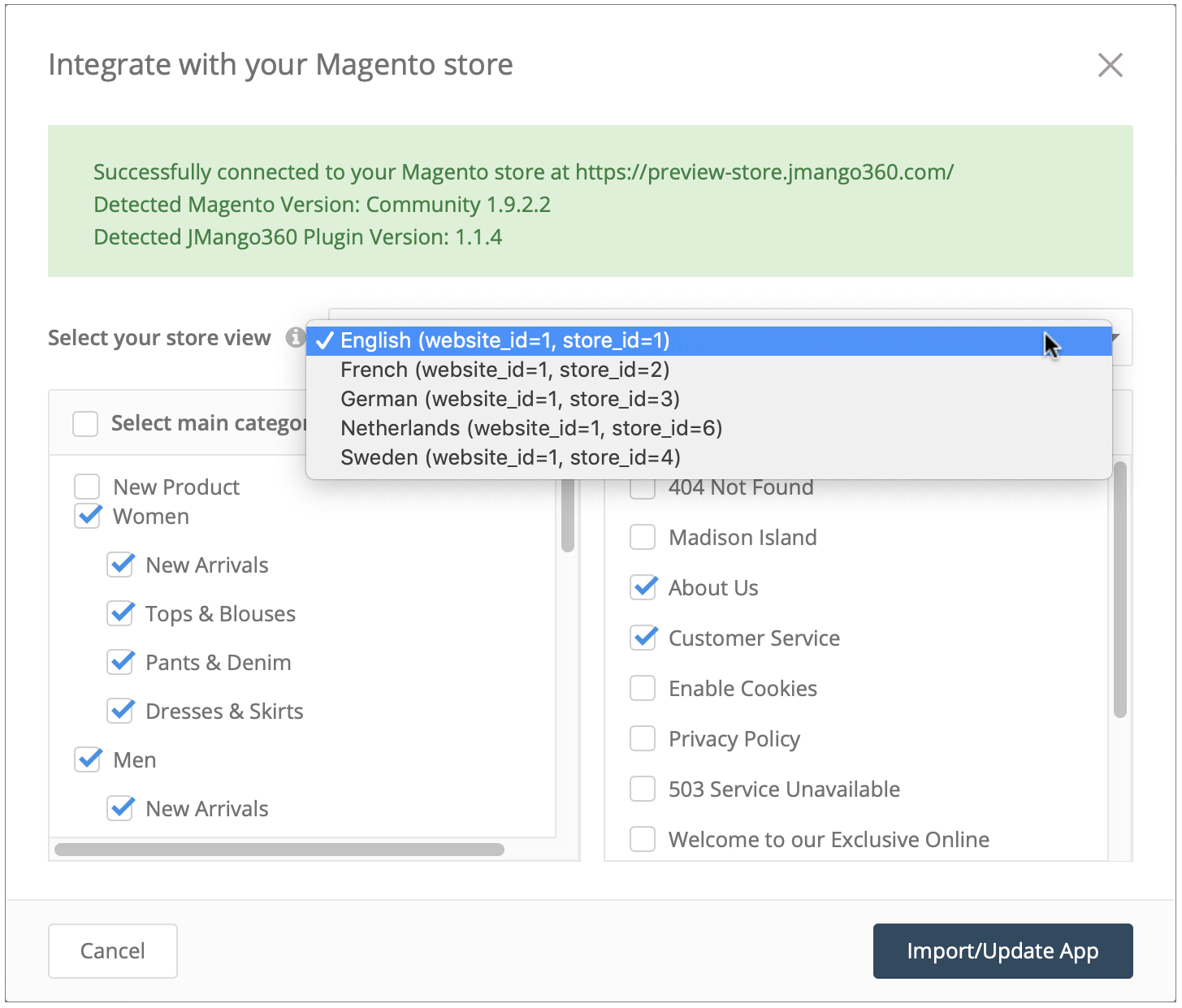
Task: Enable the Madison Island page checkbox
Action: click(643, 538)
